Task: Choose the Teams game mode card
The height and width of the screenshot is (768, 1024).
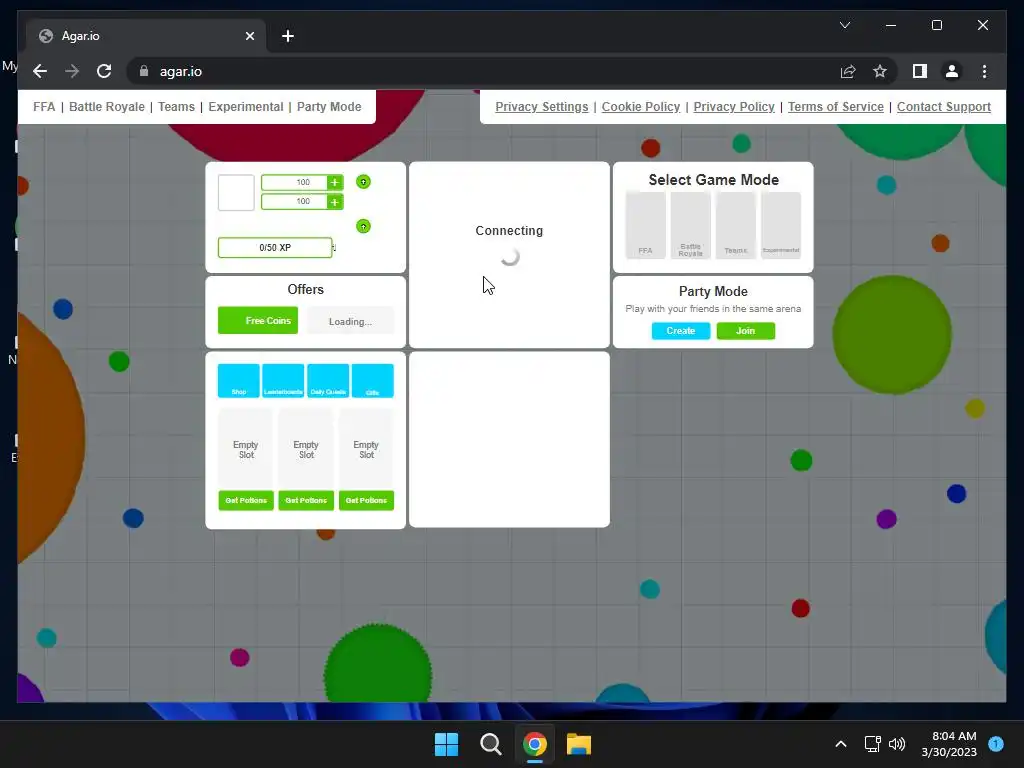Action: (735, 225)
